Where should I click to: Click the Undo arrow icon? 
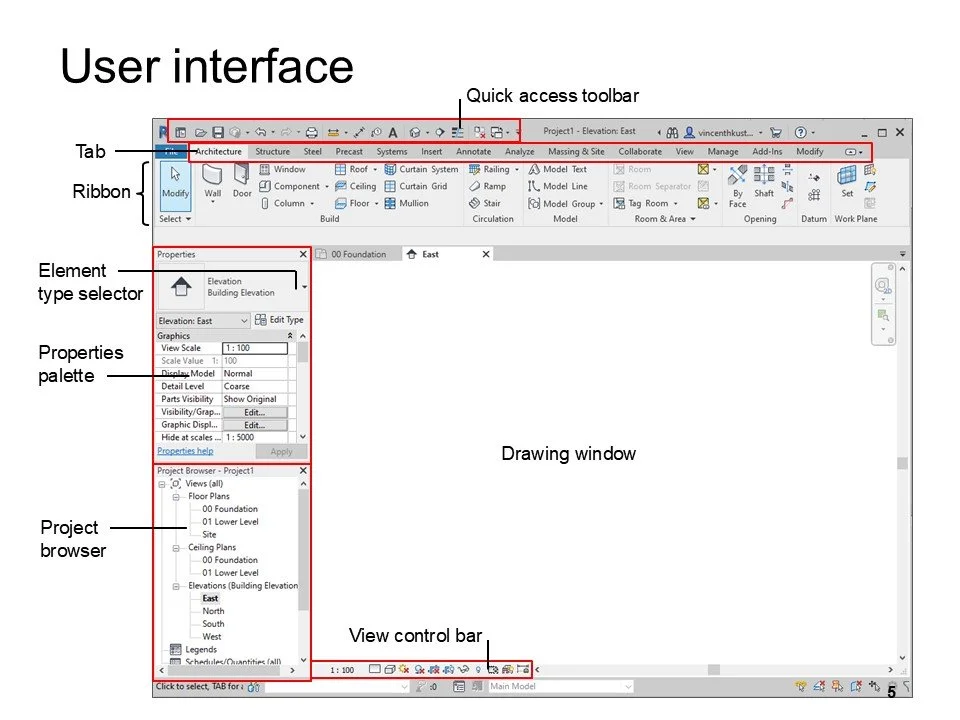(x=261, y=132)
